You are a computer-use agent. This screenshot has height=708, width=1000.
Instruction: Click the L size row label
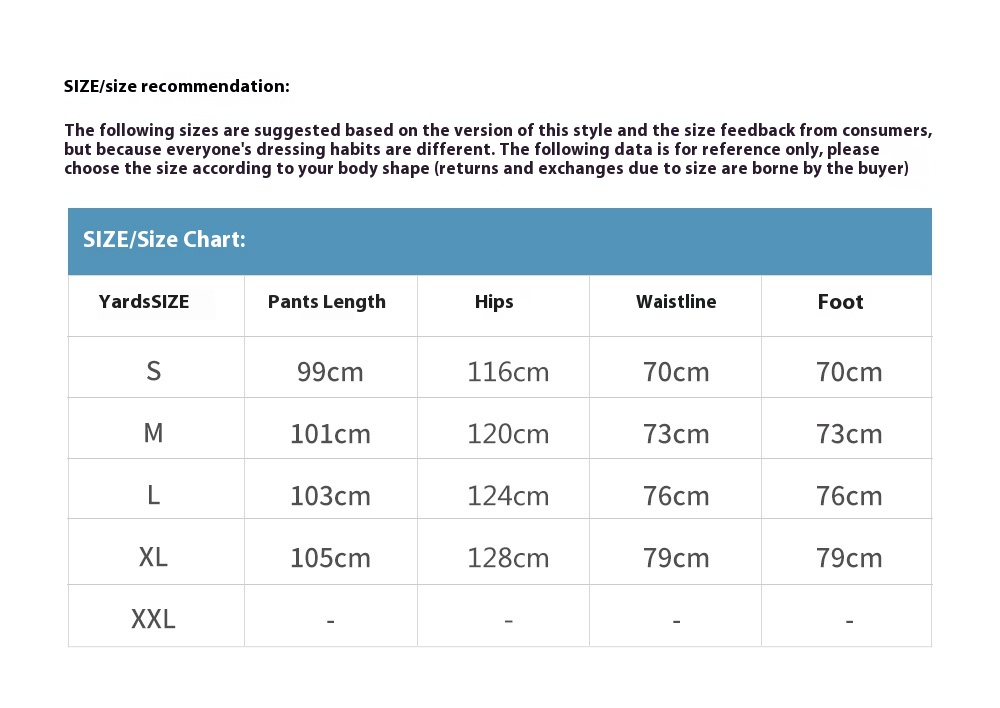[153, 495]
